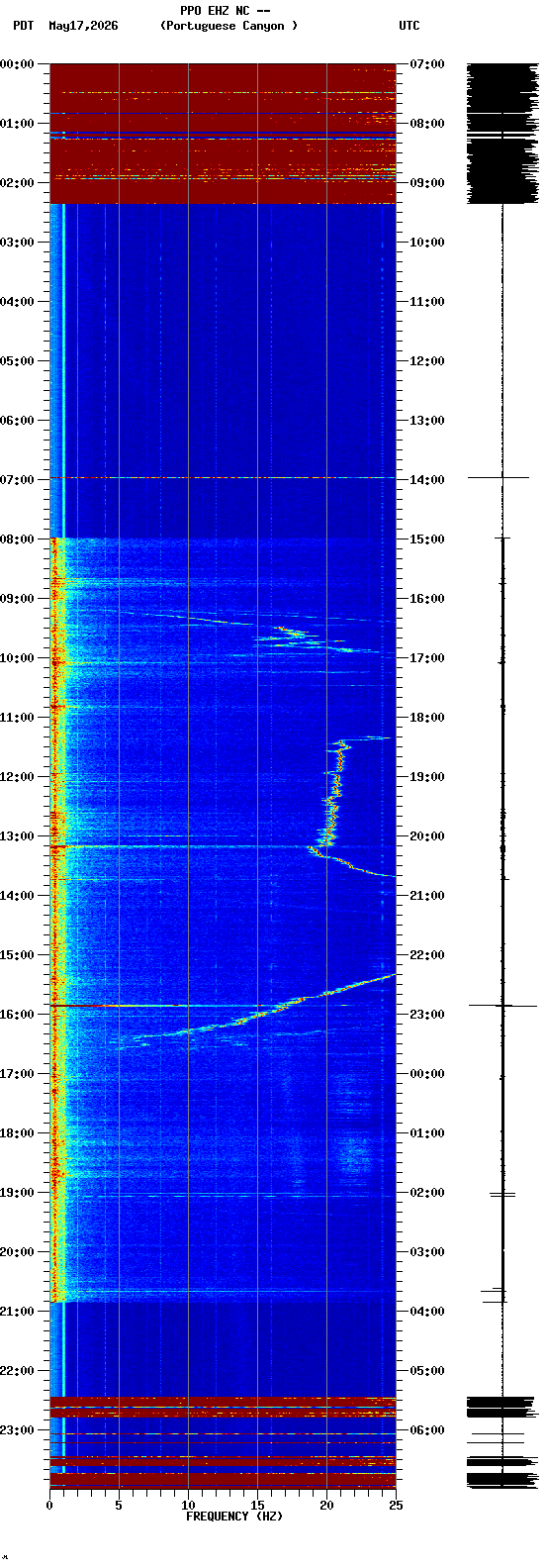Click the 18:00 UTC time label

[427, 718]
